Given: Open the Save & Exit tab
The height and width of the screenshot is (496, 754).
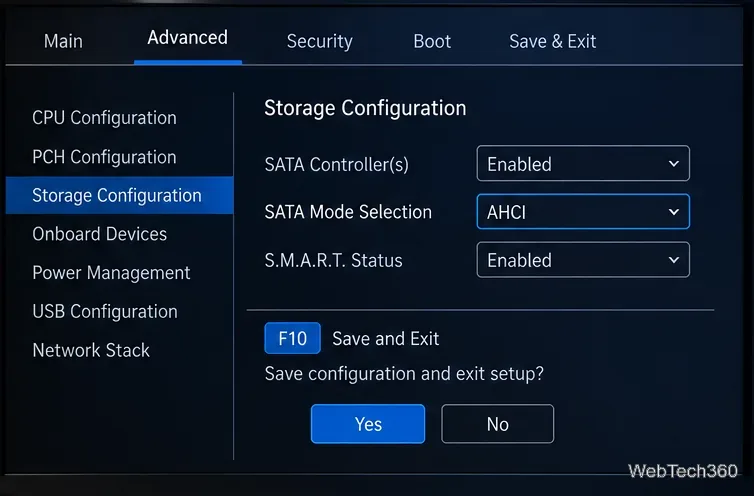Looking at the screenshot, I should pos(553,41).
